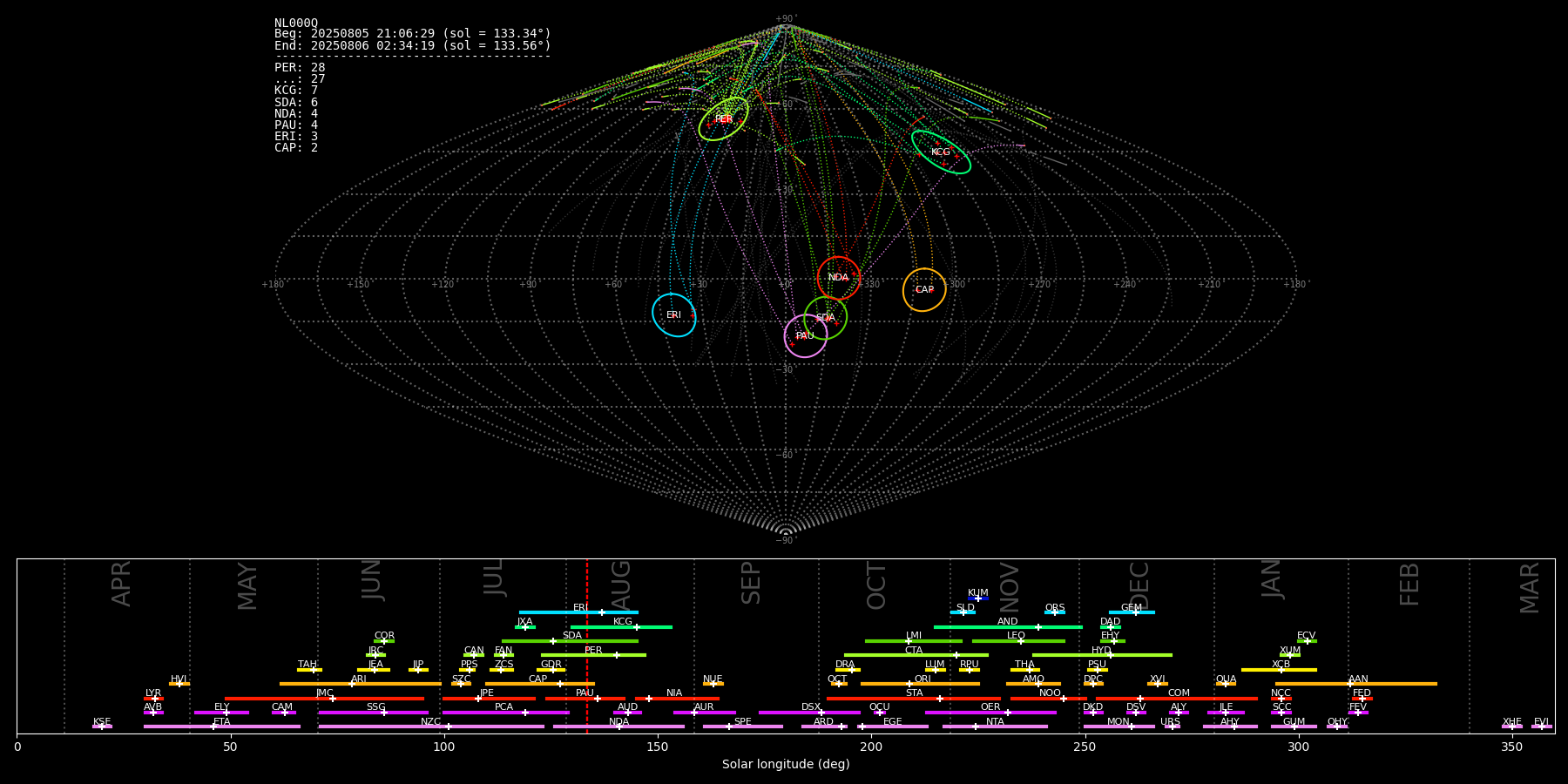Viewport: 1568px width, 784px height.
Task: Click the ORI orange bar in timeline
Action: (x=920, y=684)
